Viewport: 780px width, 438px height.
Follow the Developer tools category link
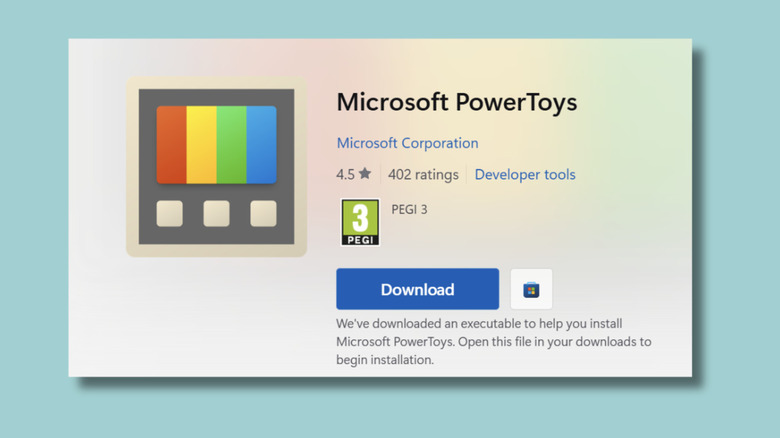coord(525,174)
